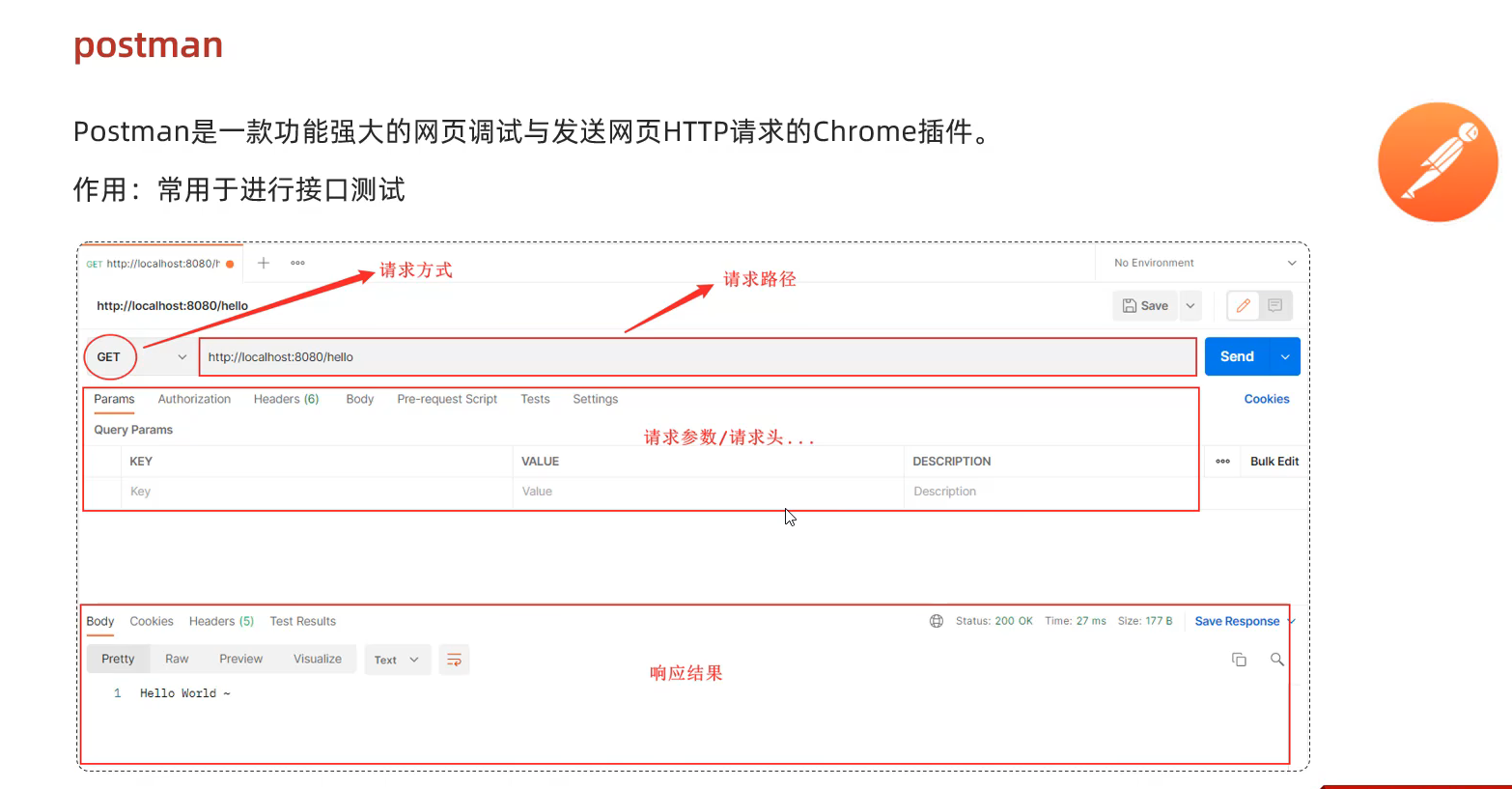Expand the Save button dropdown arrow
The height and width of the screenshot is (789, 1512).
(x=1190, y=306)
